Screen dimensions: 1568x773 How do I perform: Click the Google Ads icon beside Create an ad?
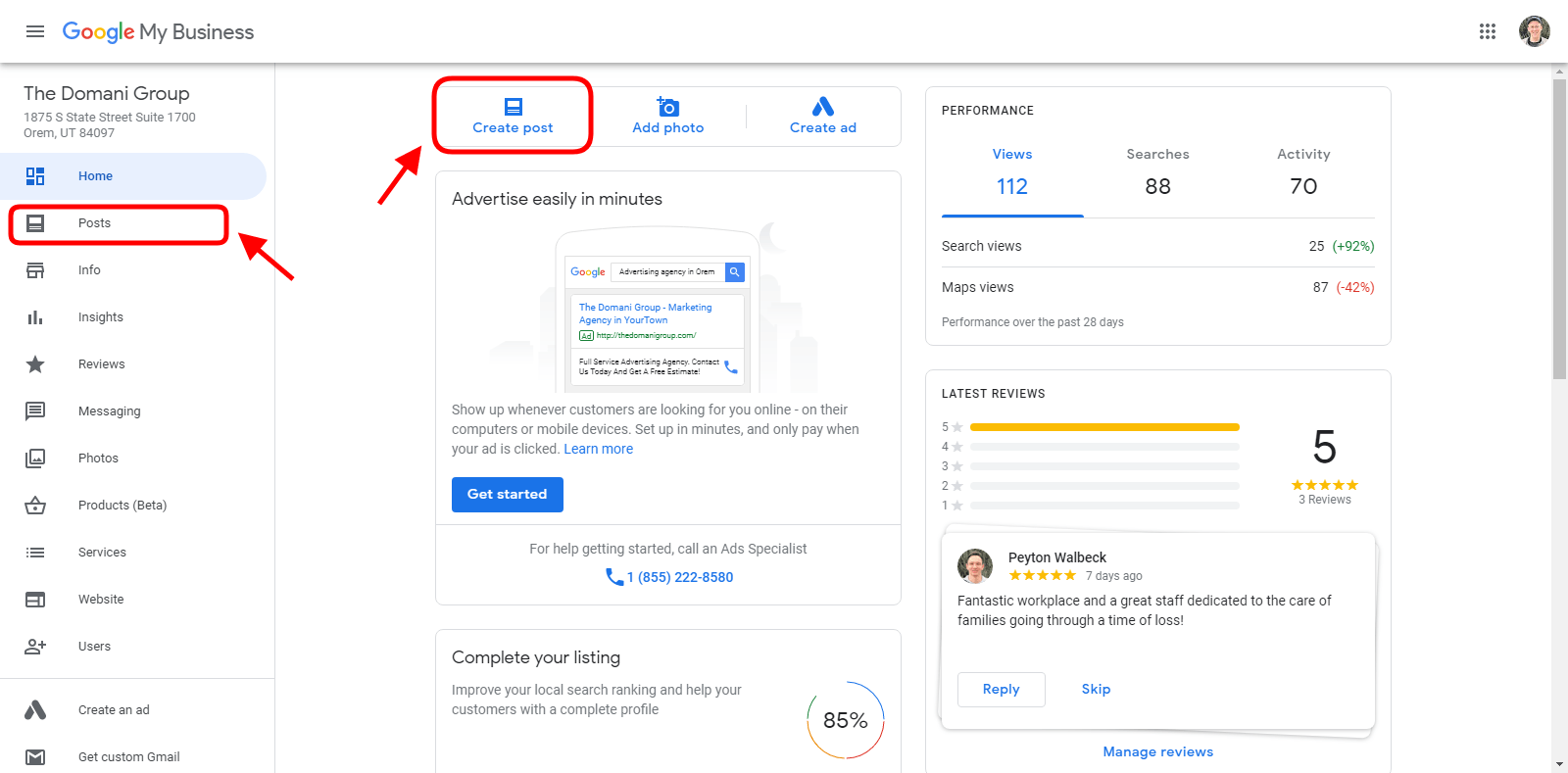(35, 710)
